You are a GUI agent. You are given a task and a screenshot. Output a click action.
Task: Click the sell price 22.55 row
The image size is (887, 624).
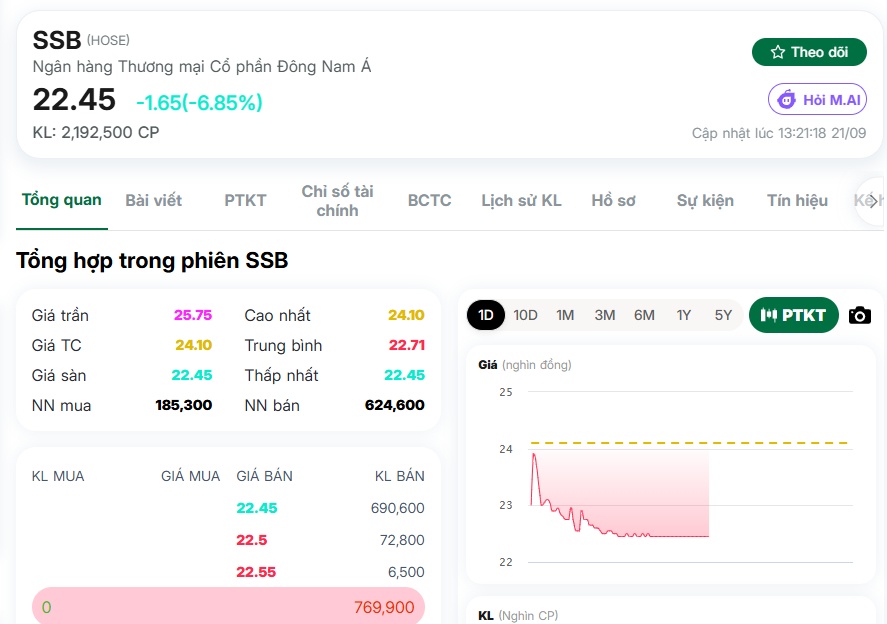coord(256,572)
